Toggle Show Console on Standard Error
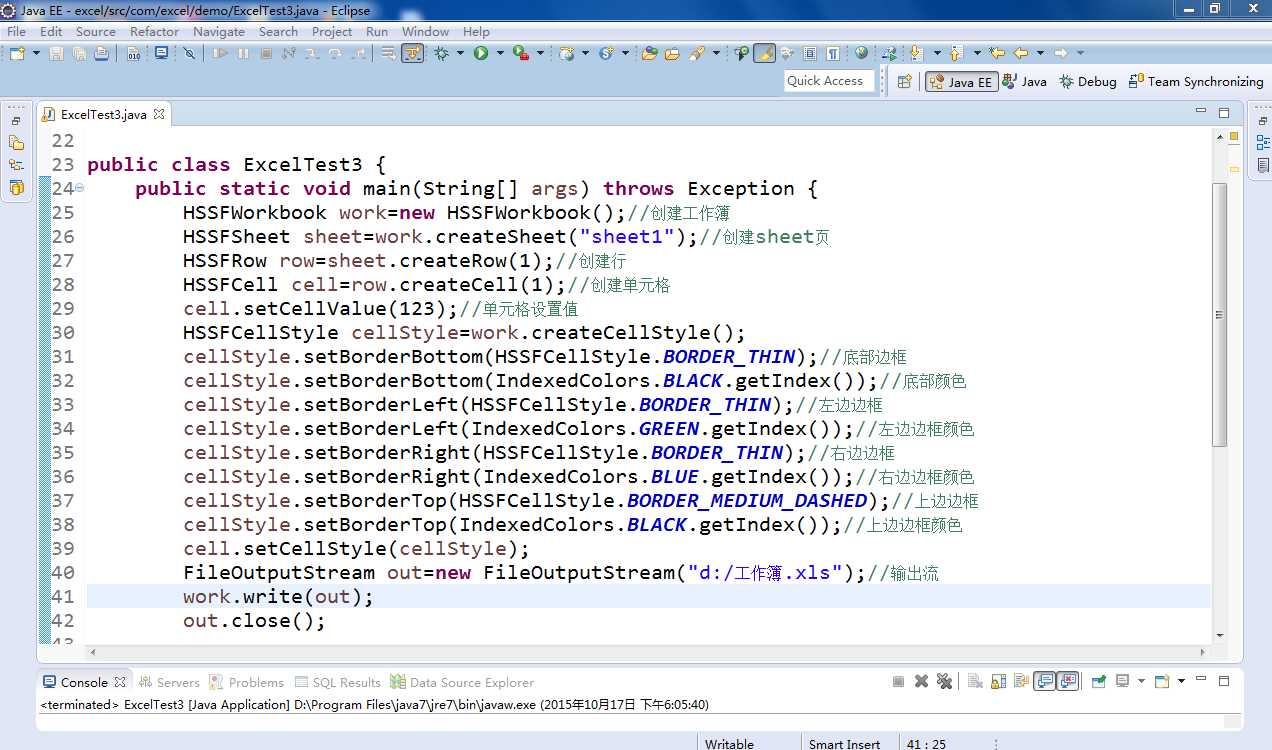Image resolution: width=1272 pixels, height=750 pixels. click(x=1067, y=682)
